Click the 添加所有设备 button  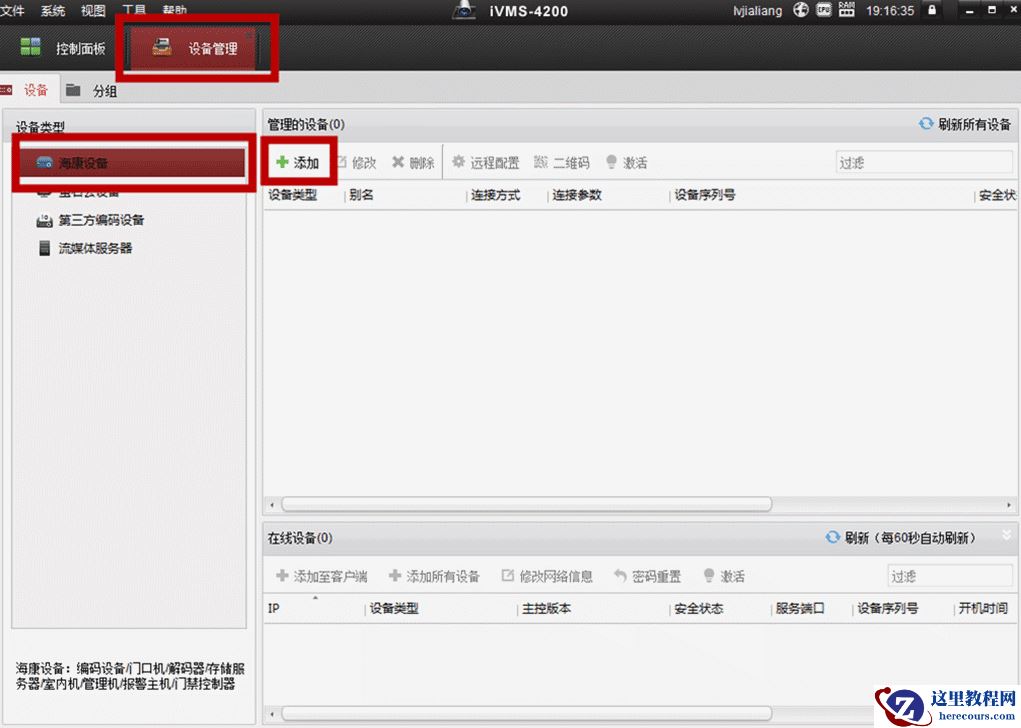(x=433, y=575)
